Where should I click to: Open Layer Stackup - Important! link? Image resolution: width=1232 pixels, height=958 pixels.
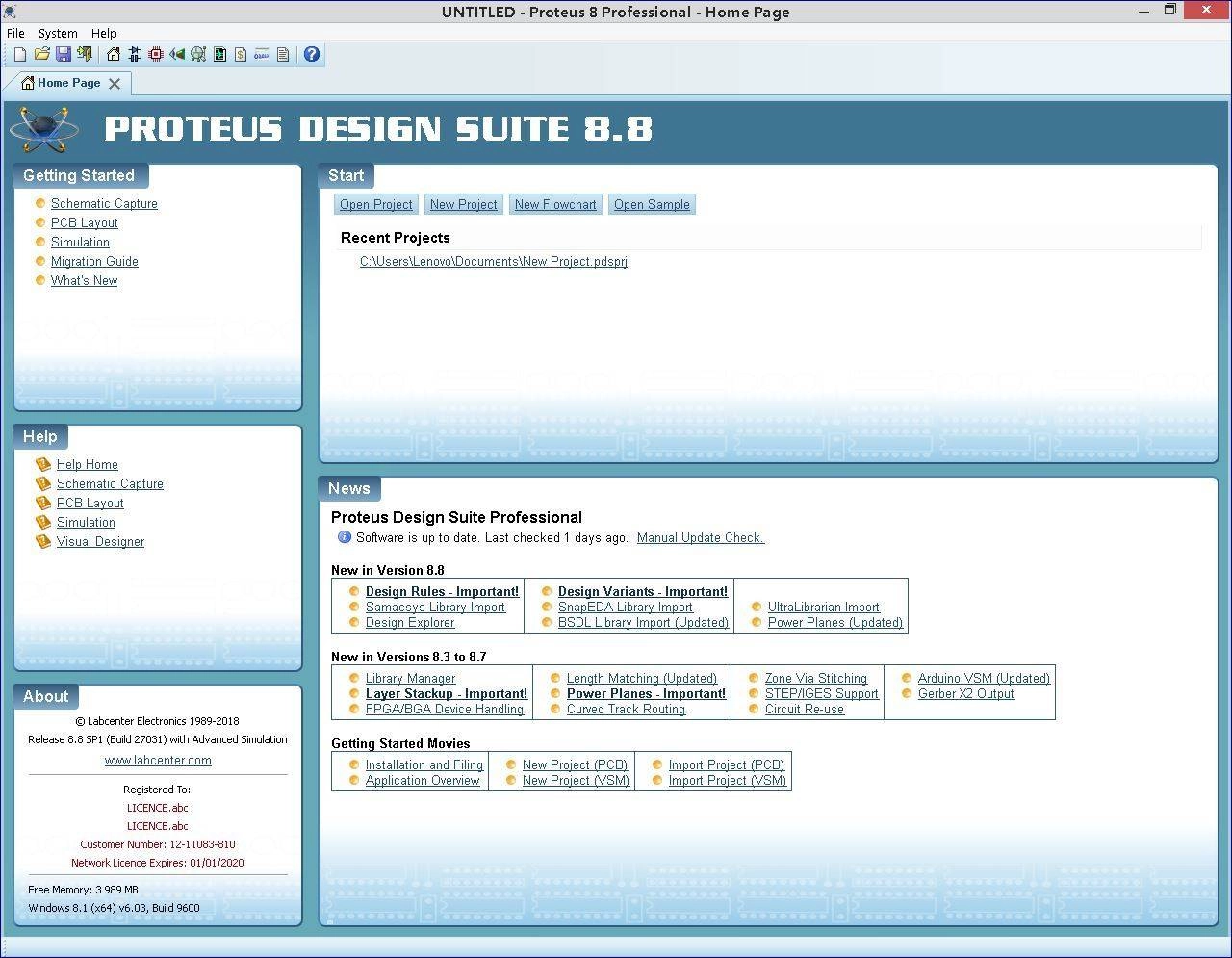tap(447, 693)
